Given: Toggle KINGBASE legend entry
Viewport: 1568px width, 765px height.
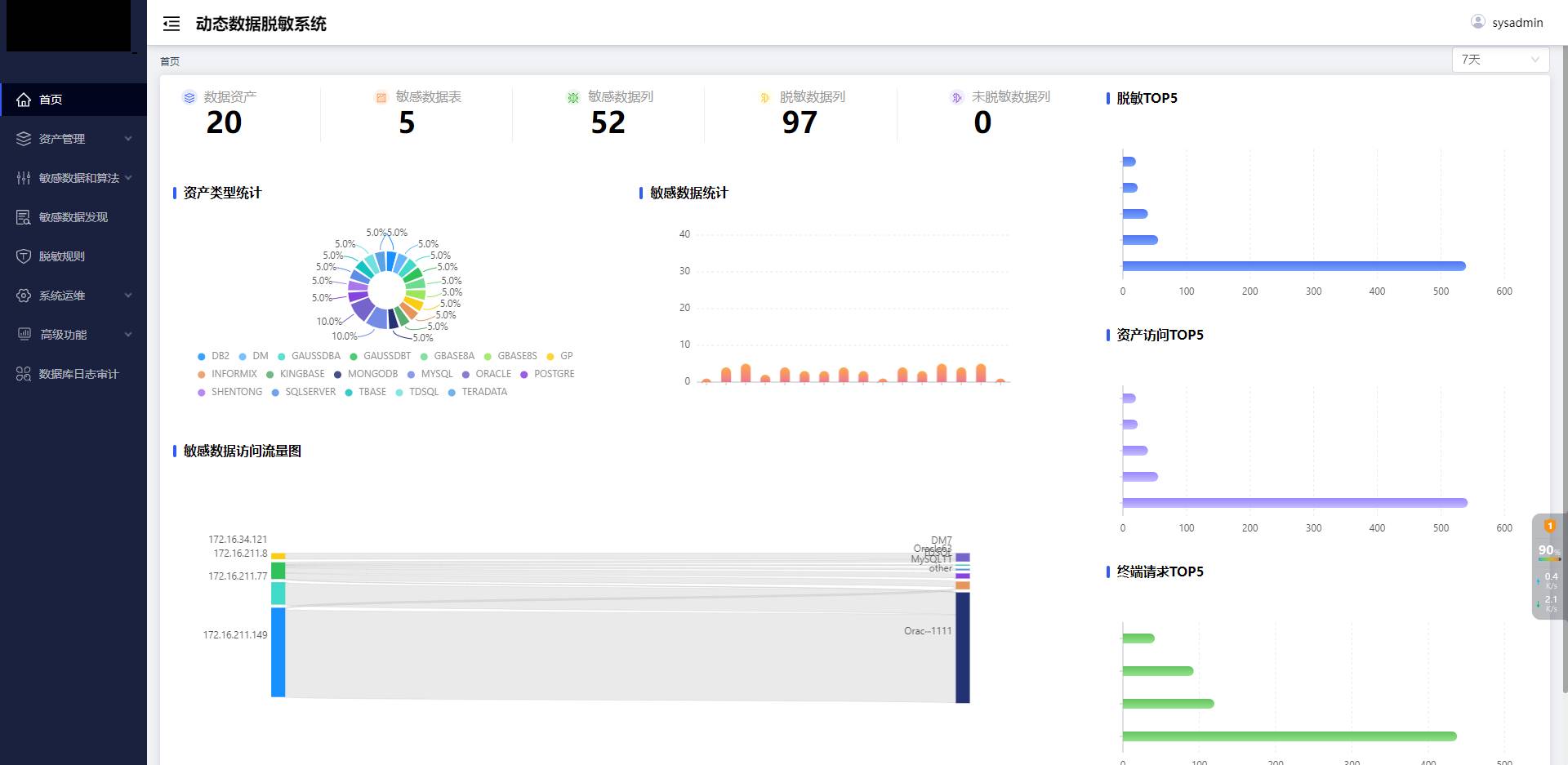Looking at the screenshot, I should pyautogui.click(x=295, y=374).
